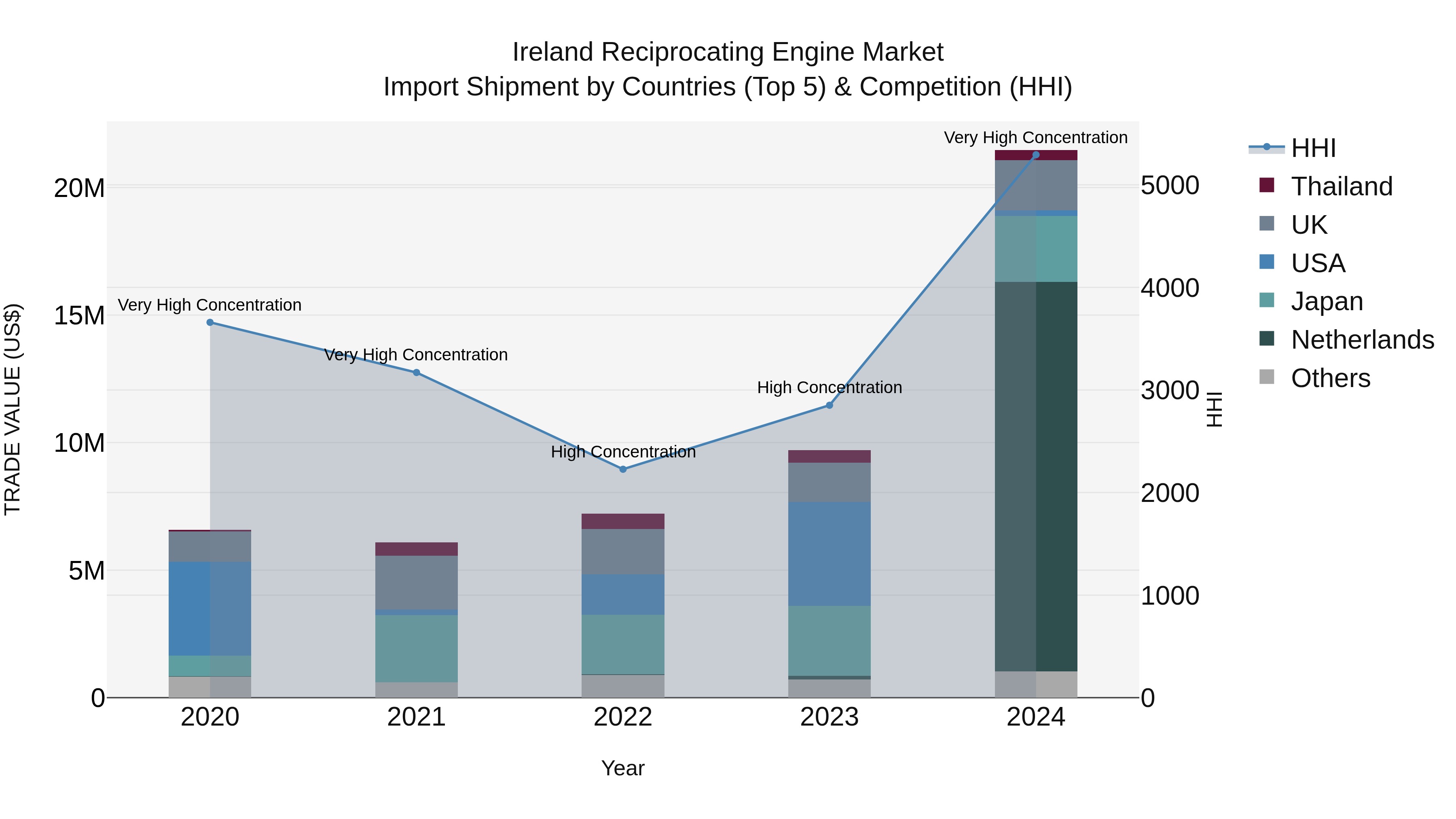Click the HHI line marker for 2022
The width and height of the screenshot is (1456, 819).
[623, 469]
